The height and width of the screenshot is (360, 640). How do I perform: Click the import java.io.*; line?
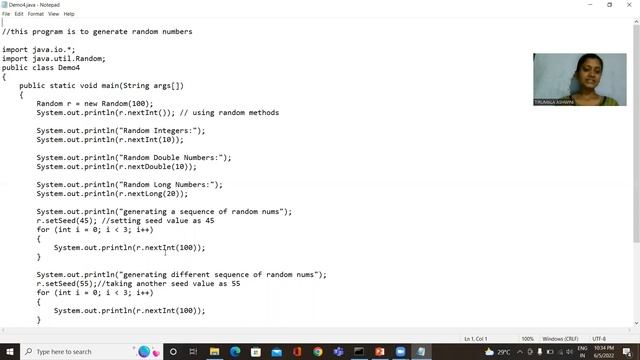(x=39, y=49)
